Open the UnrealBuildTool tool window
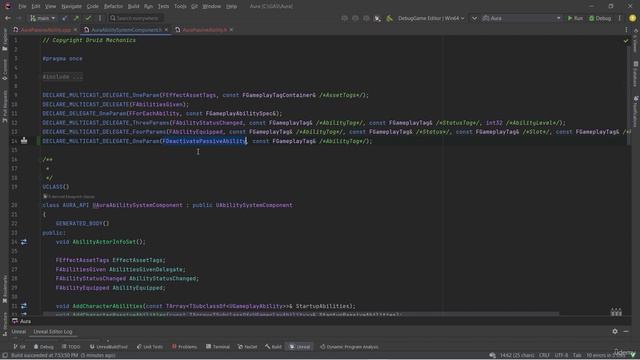 109,347
